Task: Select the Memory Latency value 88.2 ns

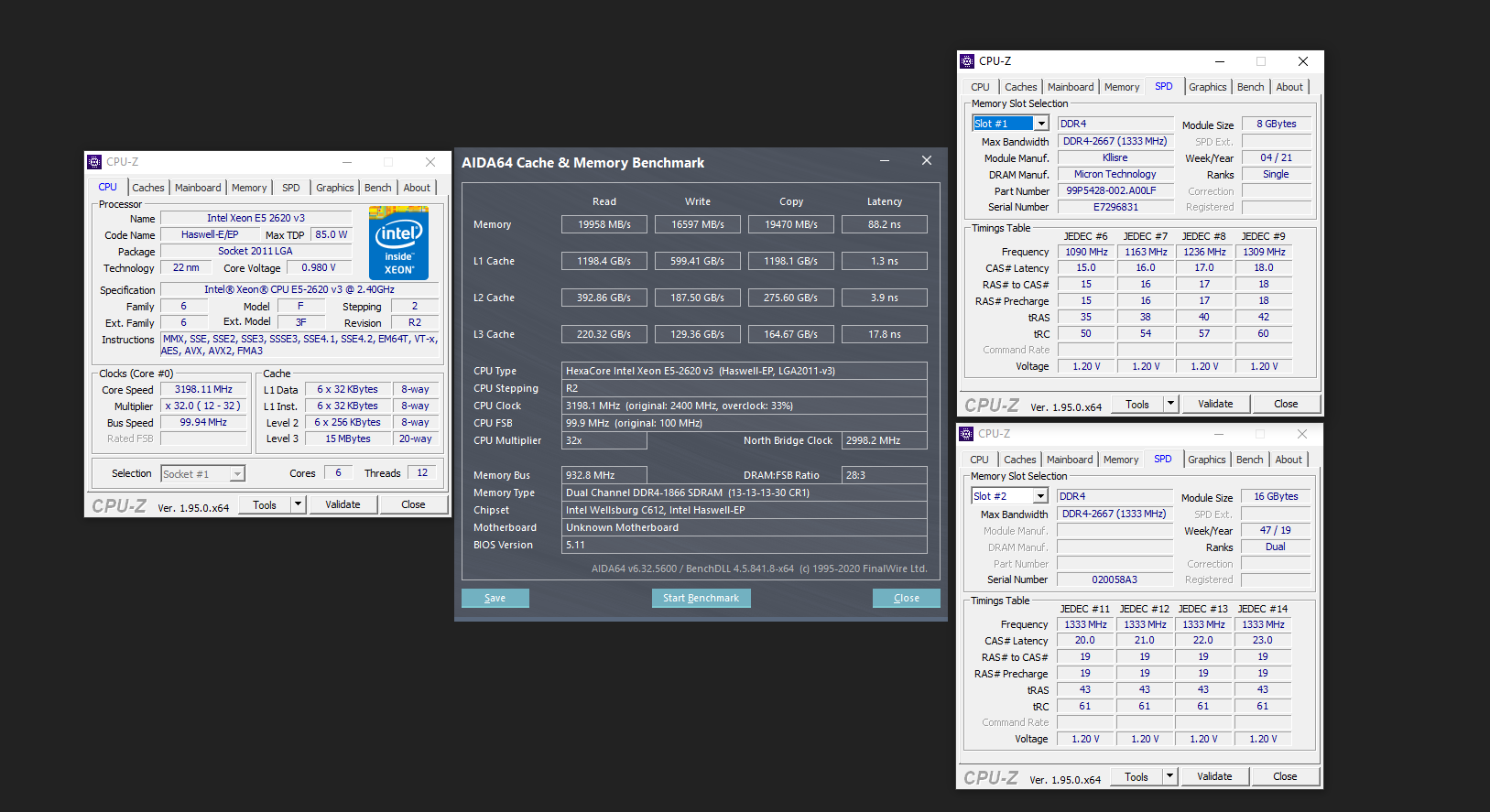Action: [x=885, y=224]
